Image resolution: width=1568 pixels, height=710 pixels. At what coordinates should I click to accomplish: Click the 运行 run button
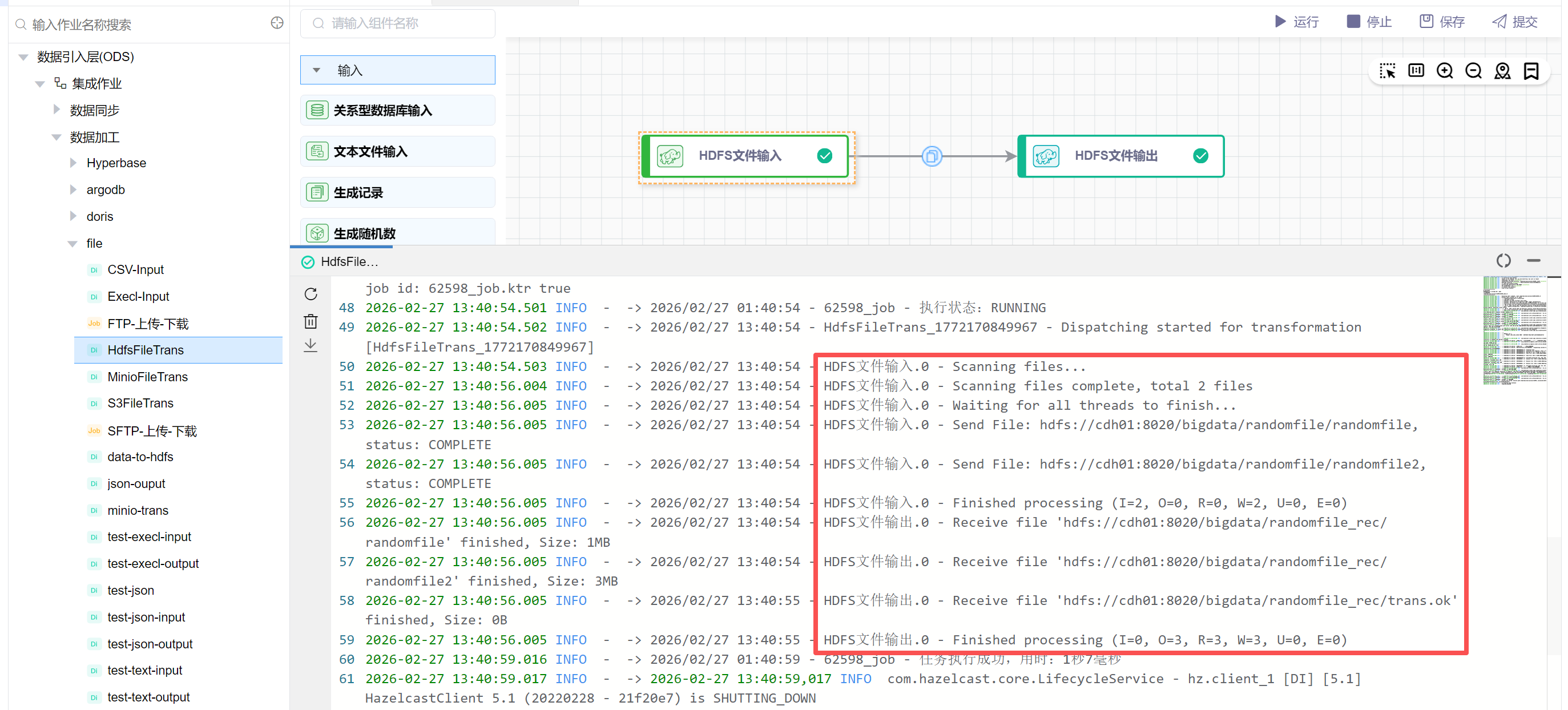coord(1296,22)
